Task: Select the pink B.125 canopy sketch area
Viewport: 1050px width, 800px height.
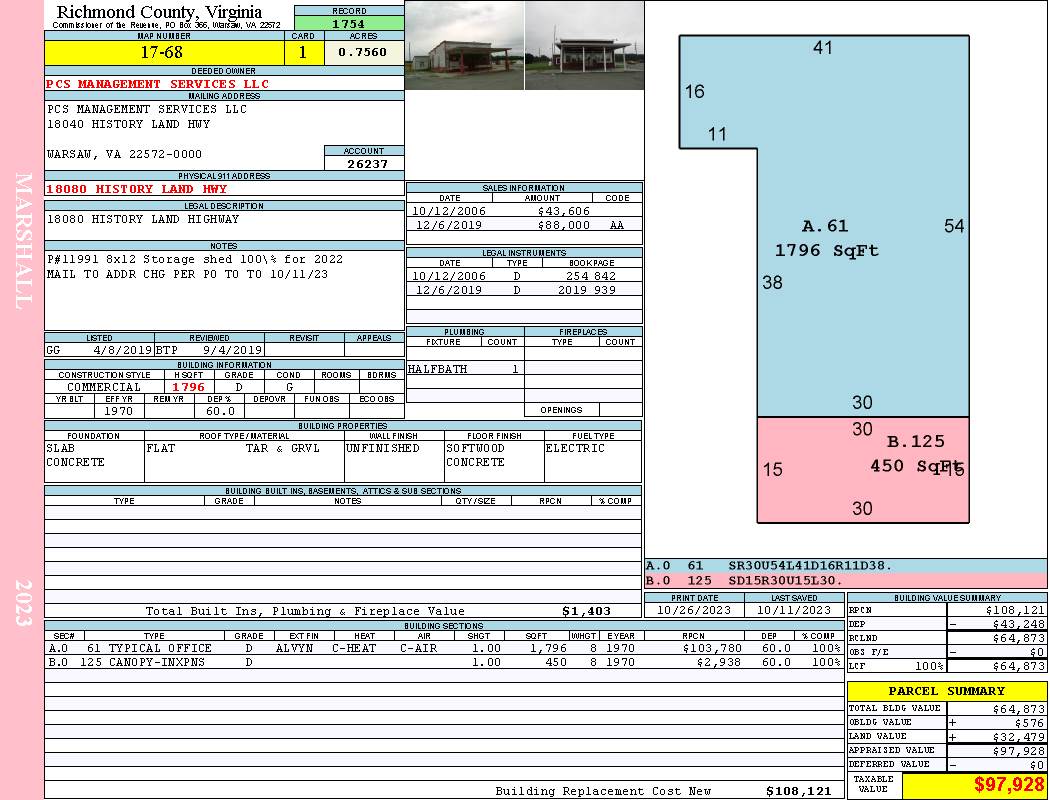Action: tap(862, 469)
